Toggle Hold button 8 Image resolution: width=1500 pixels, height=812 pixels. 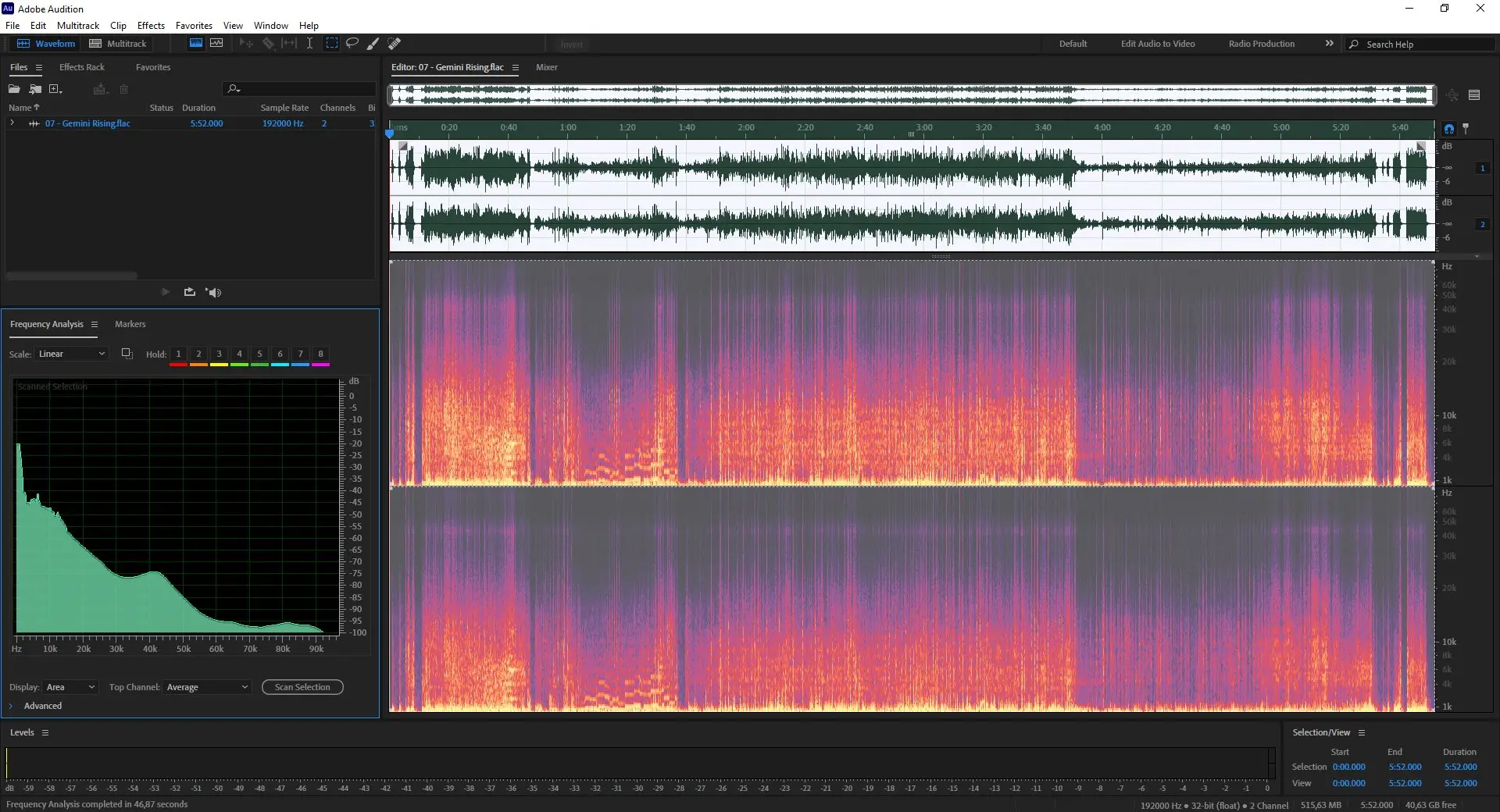tap(320, 354)
